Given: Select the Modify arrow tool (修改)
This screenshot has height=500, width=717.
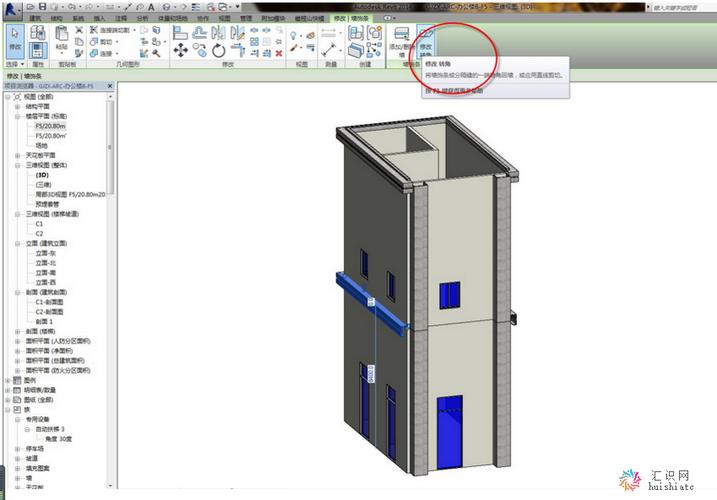Looking at the screenshot, I should tap(15, 40).
